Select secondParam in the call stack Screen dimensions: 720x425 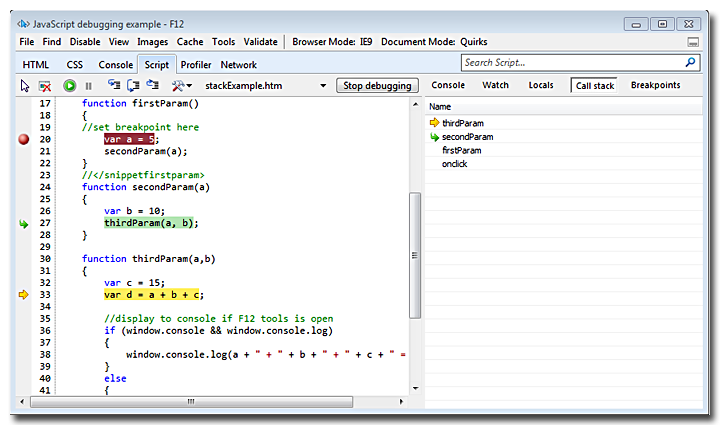point(467,137)
